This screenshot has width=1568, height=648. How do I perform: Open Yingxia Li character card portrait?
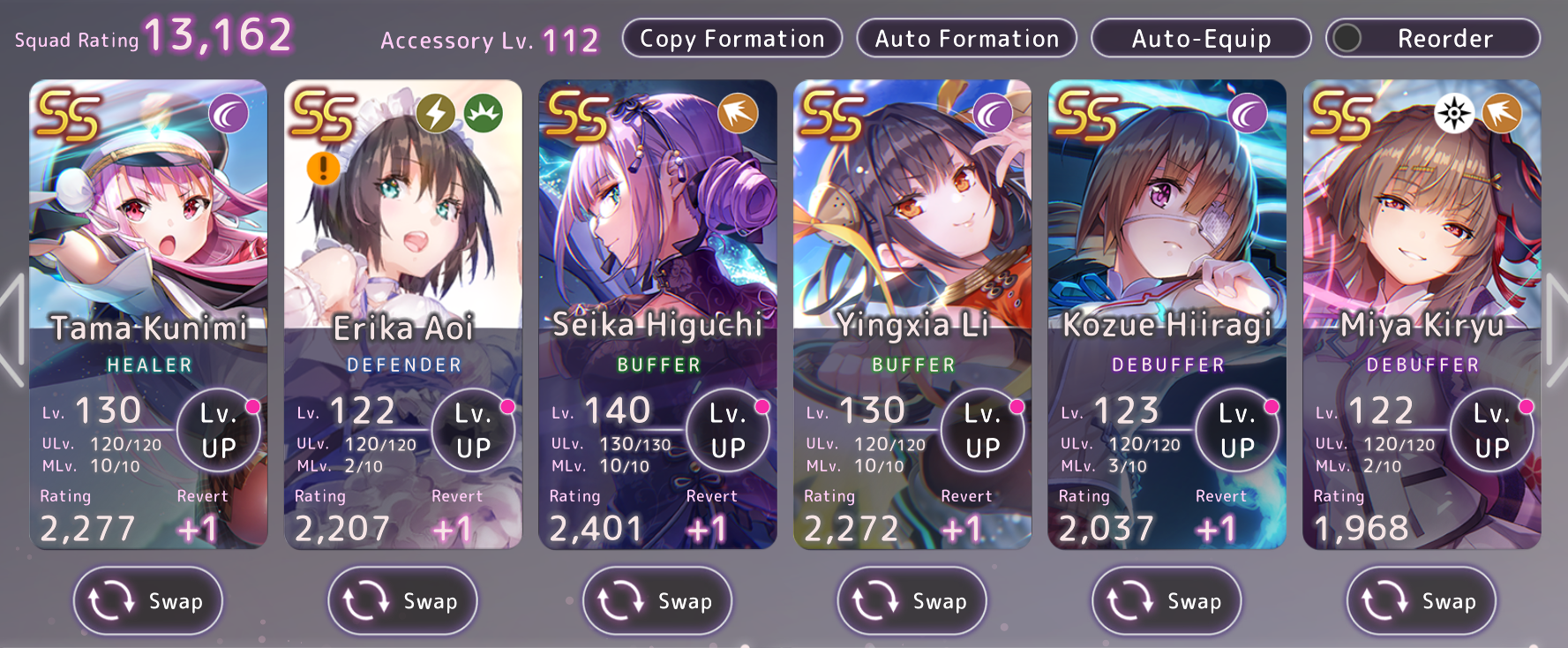[912, 203]
